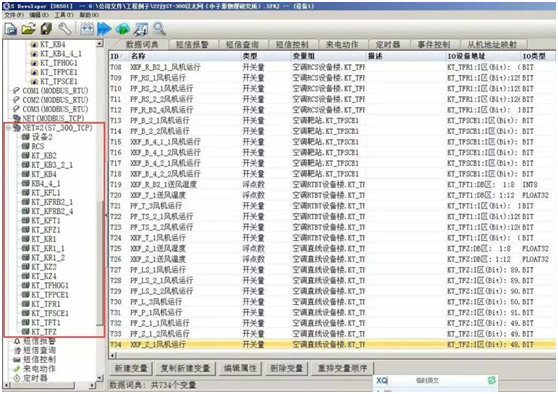Click the 删除变量 button

coord(286,368)
